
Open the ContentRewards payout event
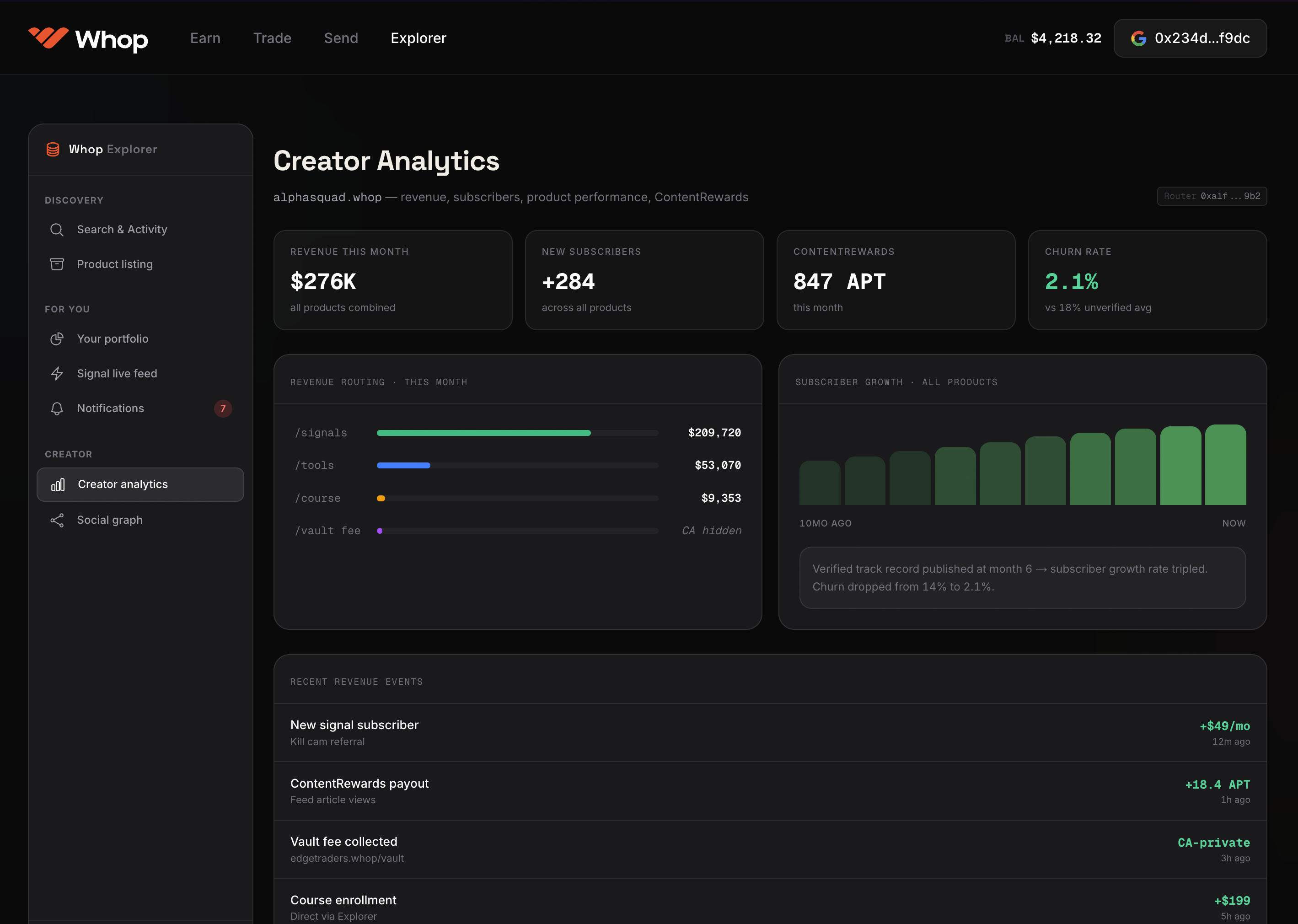coord(770,791)
